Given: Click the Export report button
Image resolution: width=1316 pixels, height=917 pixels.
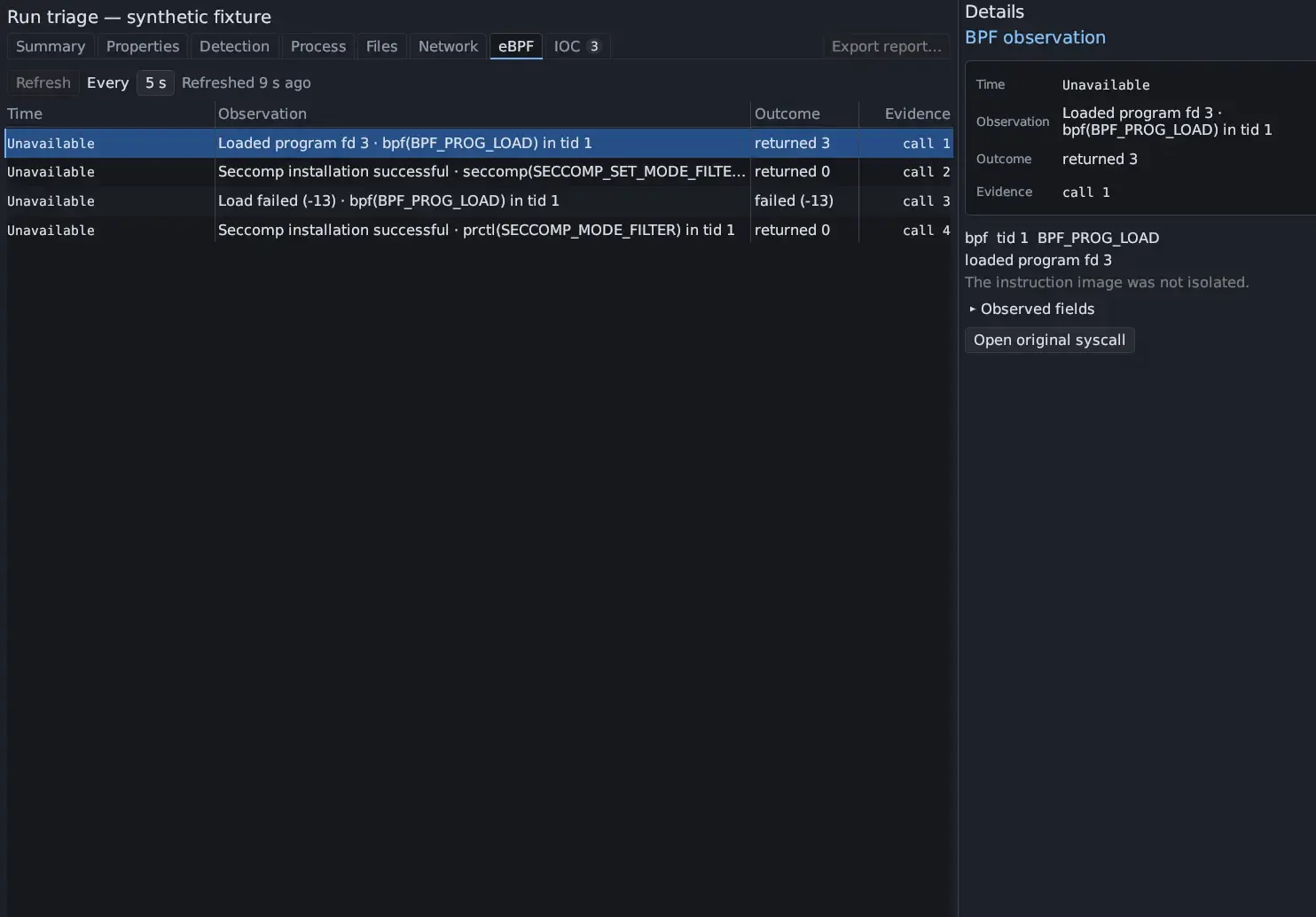Looking at the screenshot, I should click(x=887, y=46).
